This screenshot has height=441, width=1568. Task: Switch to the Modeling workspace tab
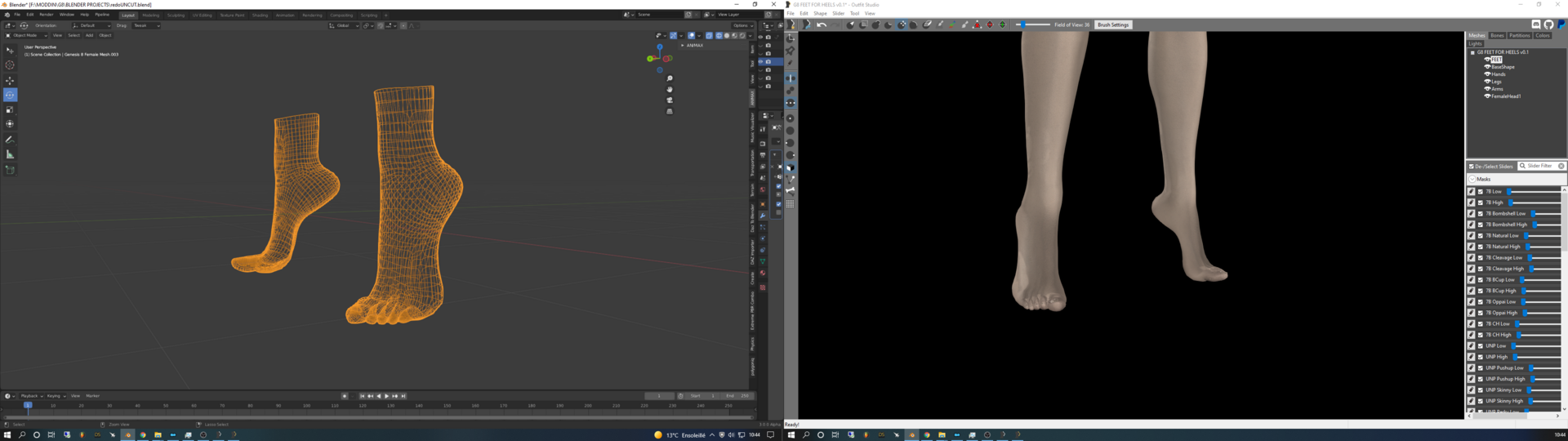pyautogui.click(x=151, y=15)
